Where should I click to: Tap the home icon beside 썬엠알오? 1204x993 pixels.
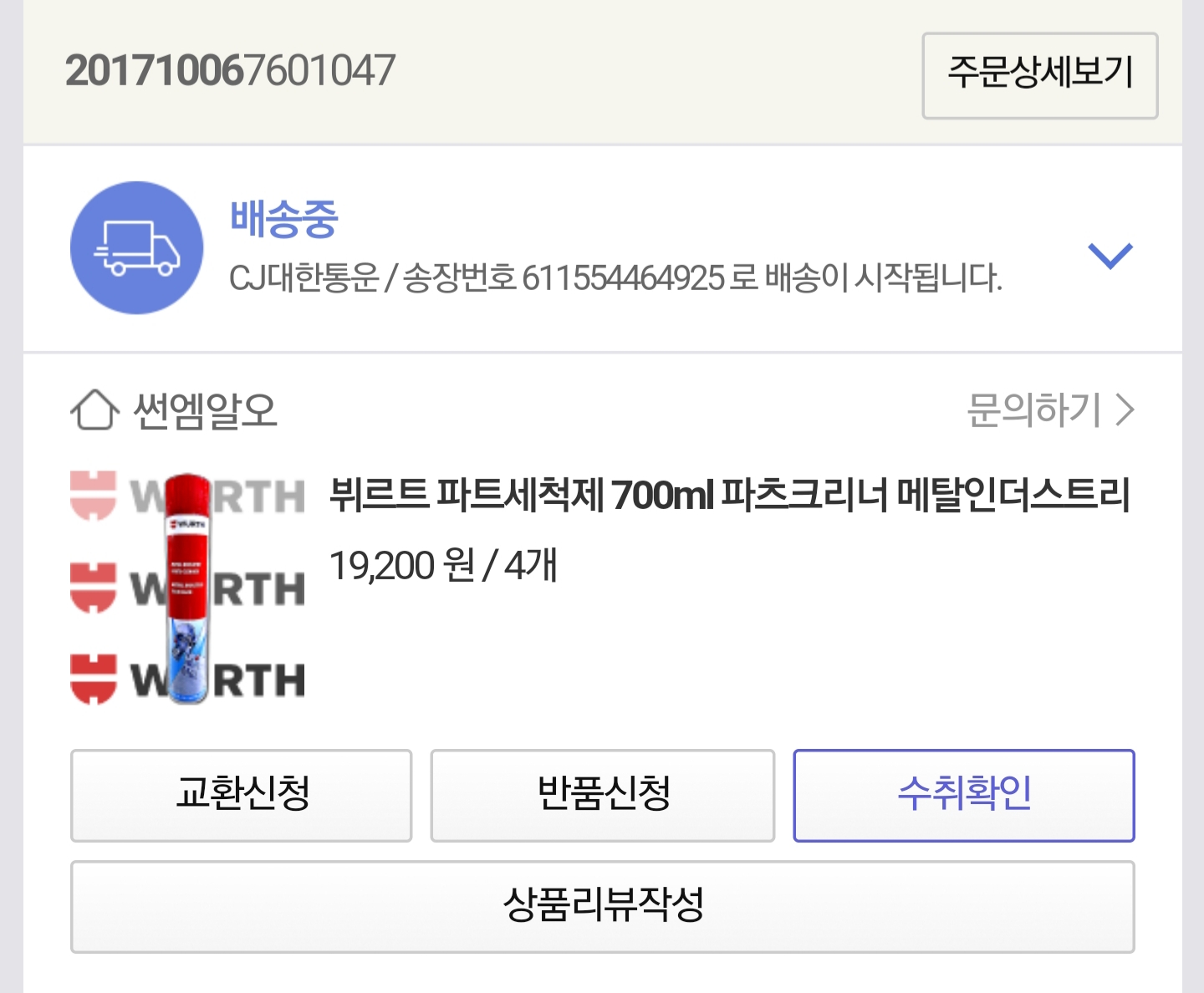[x=94, y=410]
